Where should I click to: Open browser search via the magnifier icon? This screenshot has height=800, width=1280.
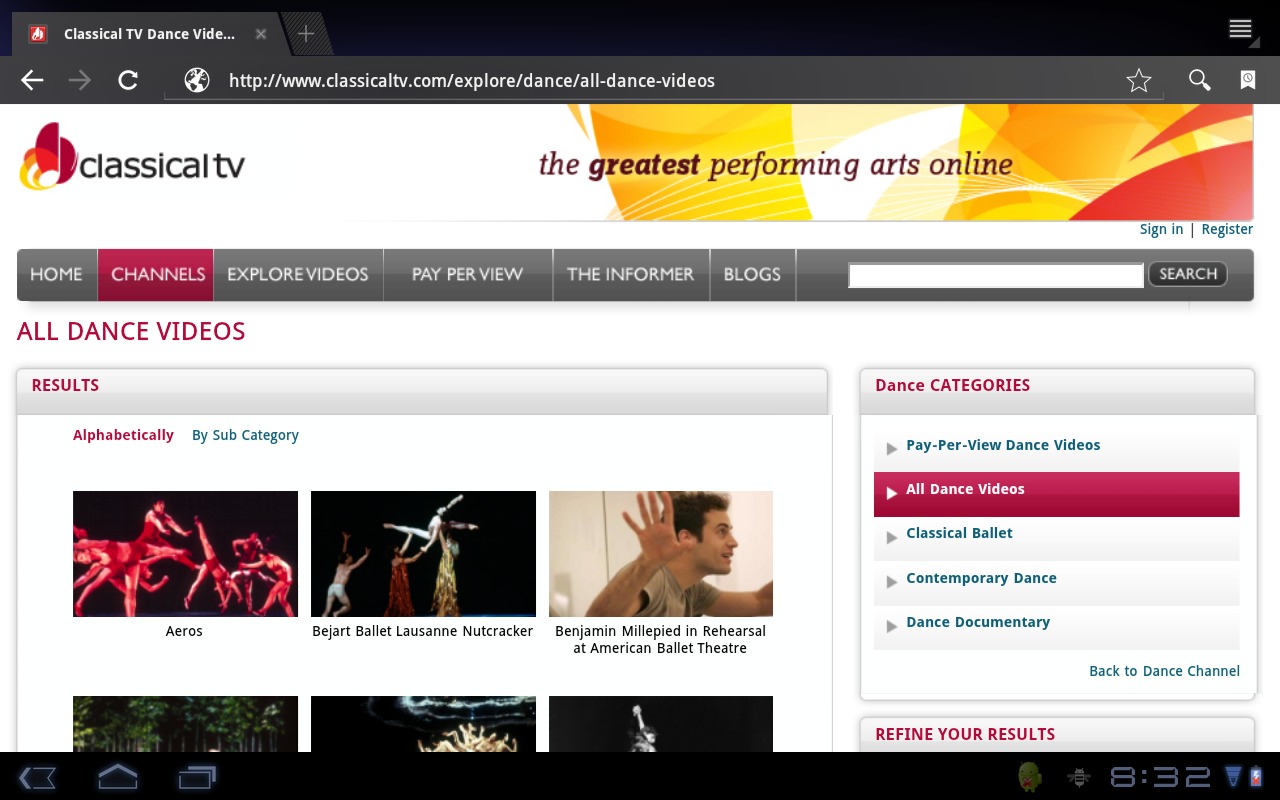coord(1199,80)
